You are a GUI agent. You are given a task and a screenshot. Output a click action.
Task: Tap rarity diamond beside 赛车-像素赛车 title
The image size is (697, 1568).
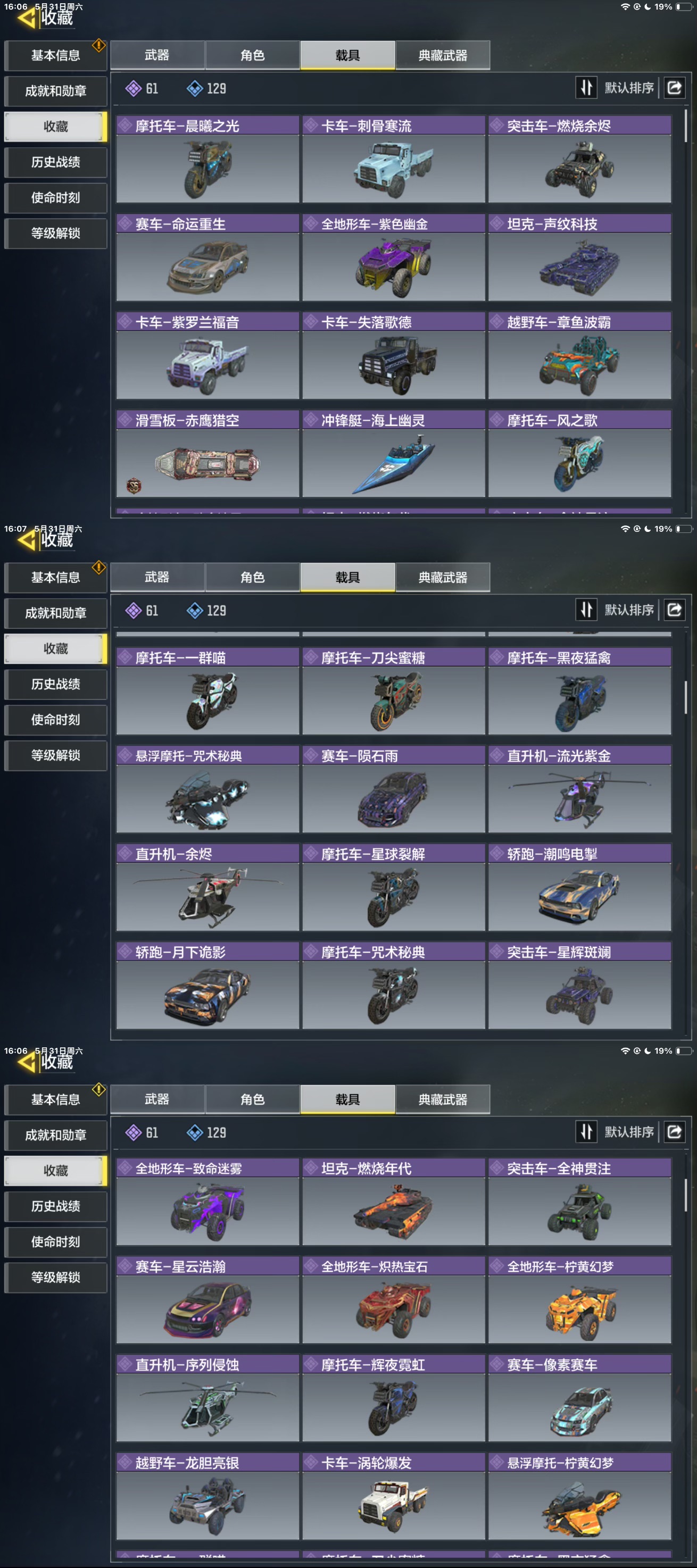(497, 1365)
